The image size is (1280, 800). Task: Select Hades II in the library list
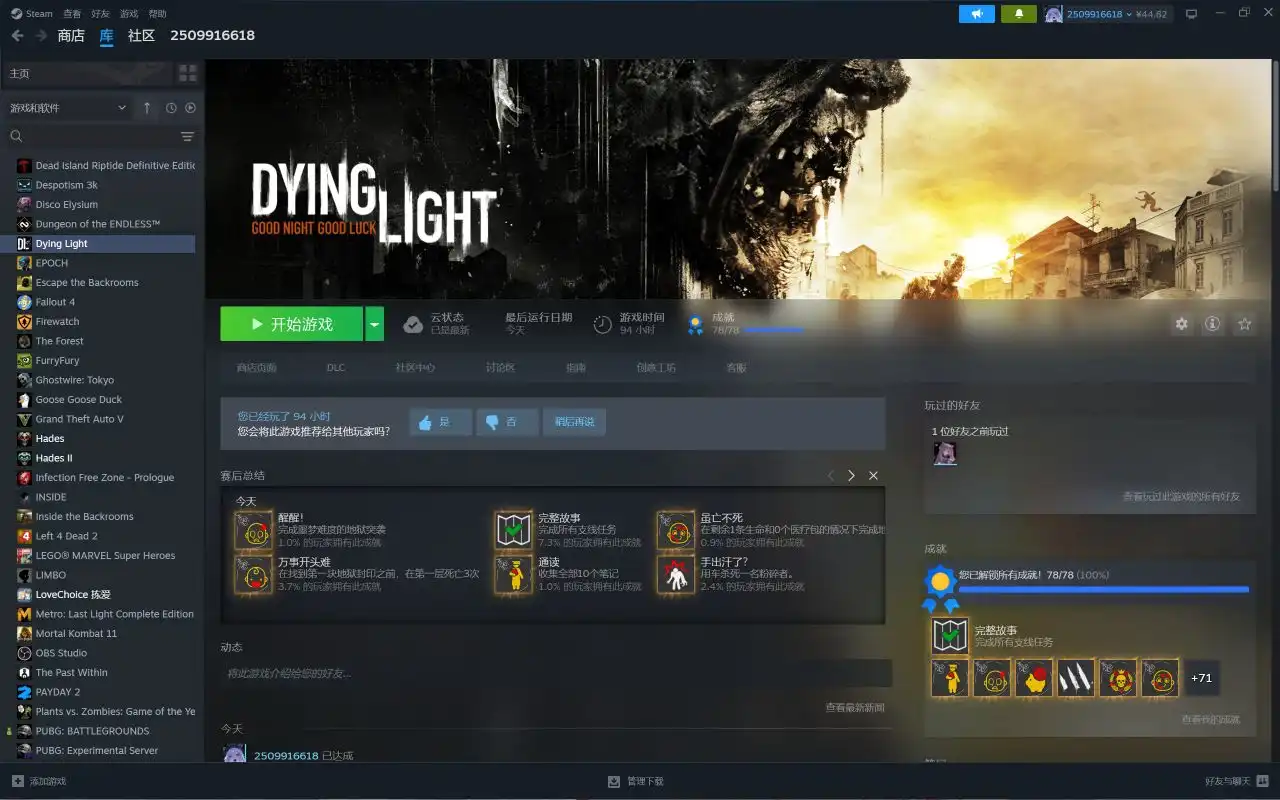click(54, 458)
